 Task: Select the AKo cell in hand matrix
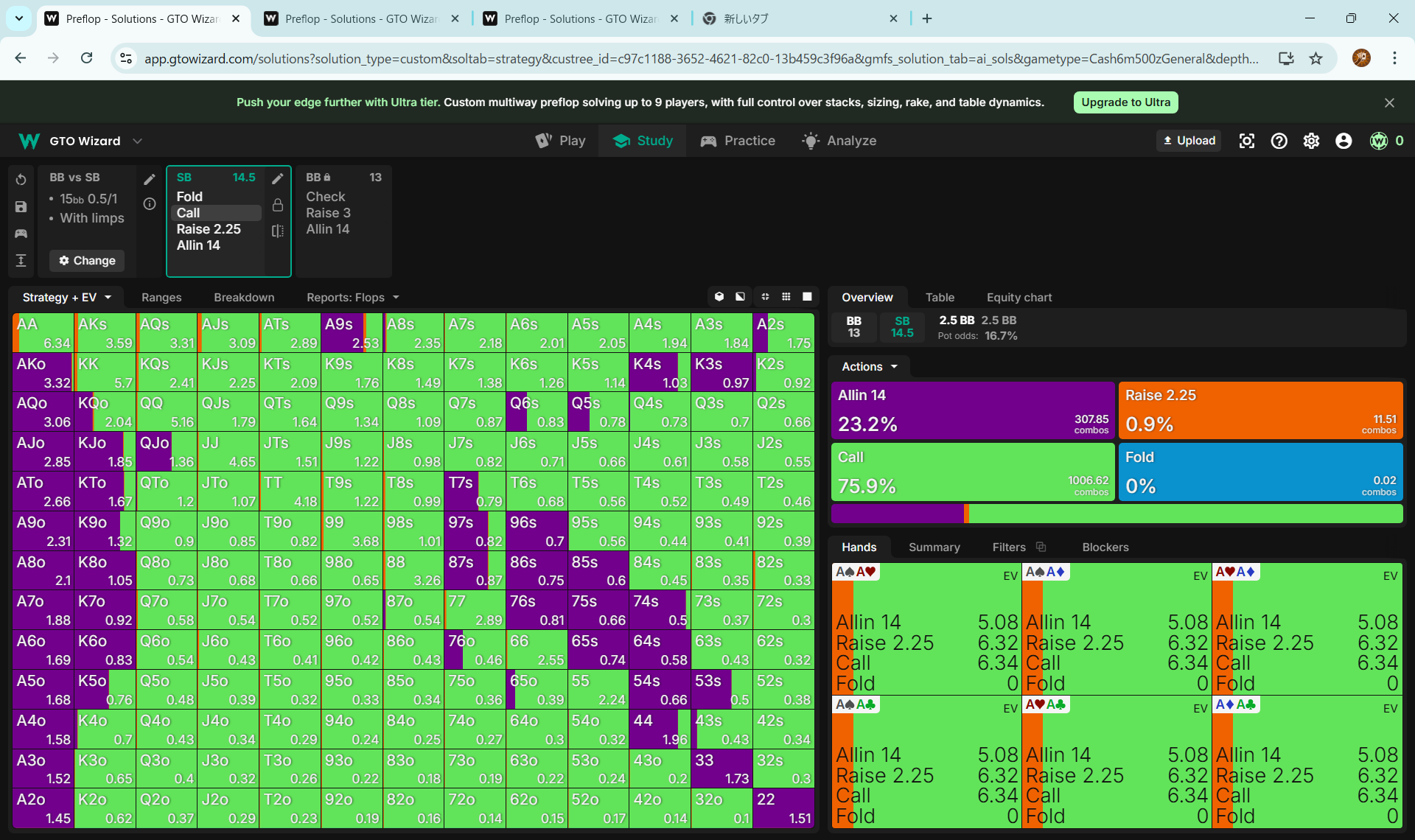coord(43,373)
